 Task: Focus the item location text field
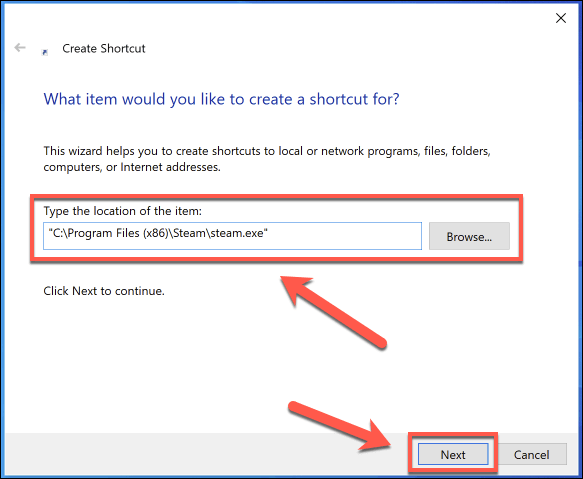(232, 236)
